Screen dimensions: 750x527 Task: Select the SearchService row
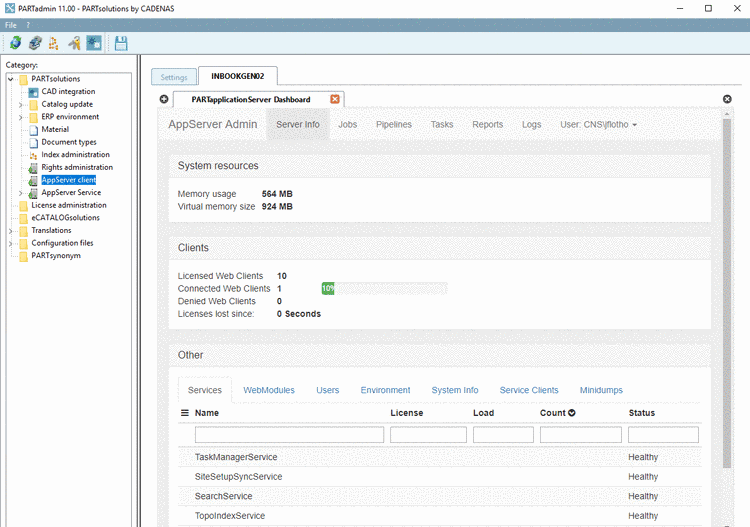click(x=440, y=496)
